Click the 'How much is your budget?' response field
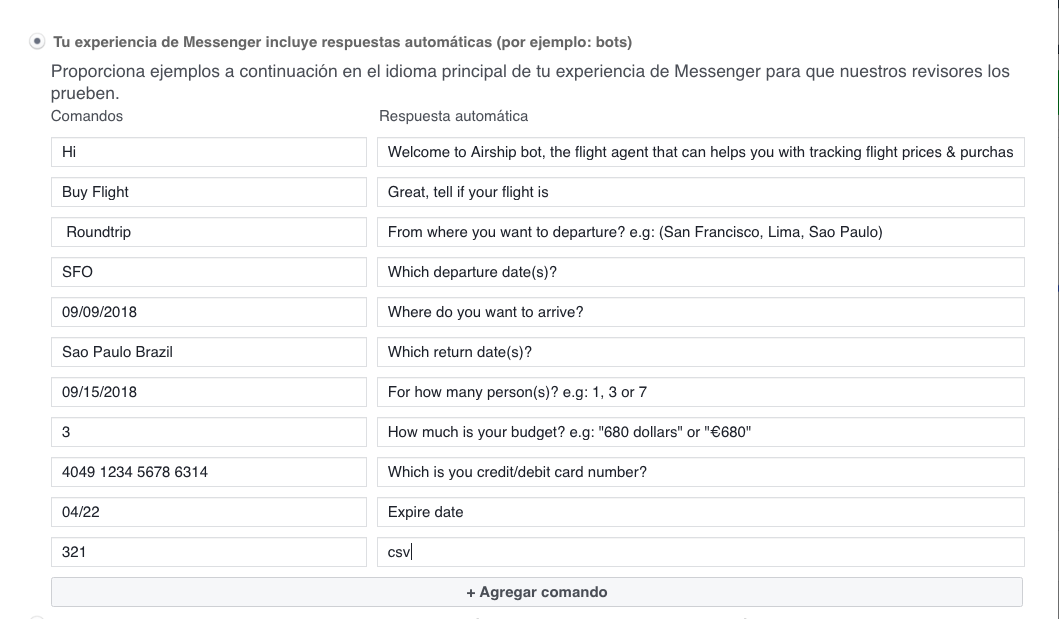Screen dimensions: 1059x619 (x=700, y=432)
